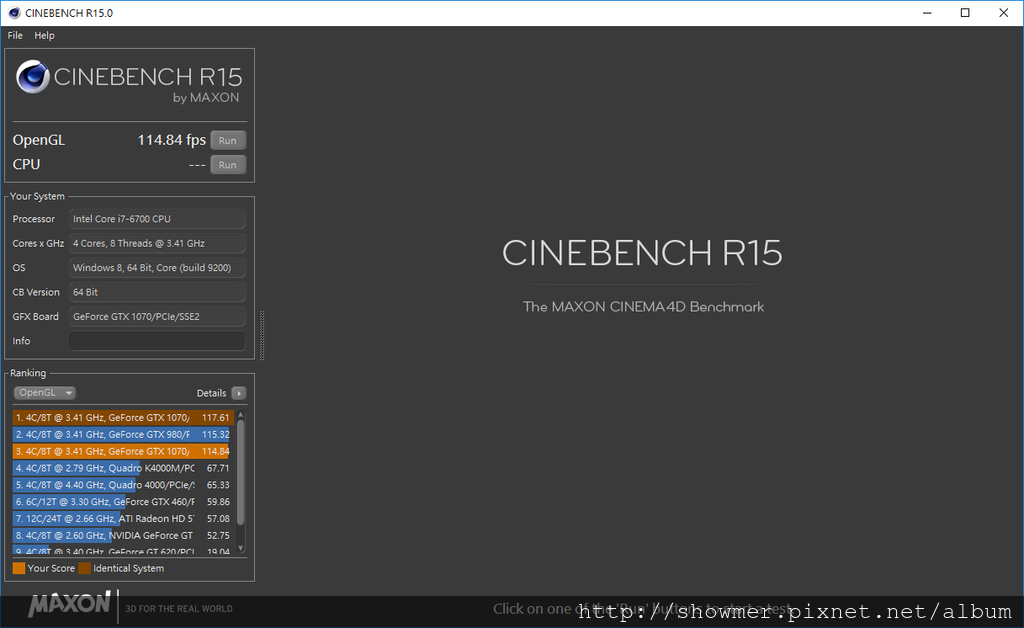Click ranking scrollbar down arrow
Screen dimensions: 1024x628
click(x=240, y=548)
